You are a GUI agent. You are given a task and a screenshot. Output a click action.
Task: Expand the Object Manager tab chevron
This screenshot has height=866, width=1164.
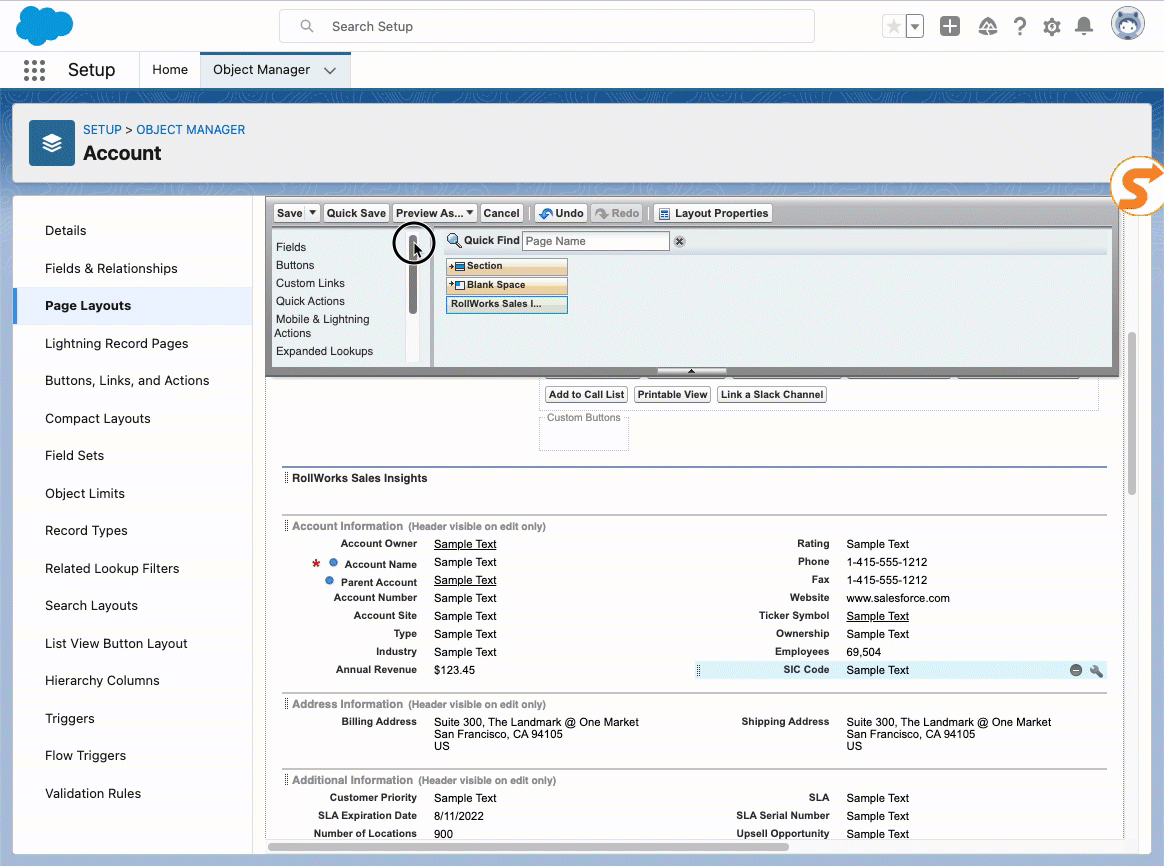coord(330,70)
